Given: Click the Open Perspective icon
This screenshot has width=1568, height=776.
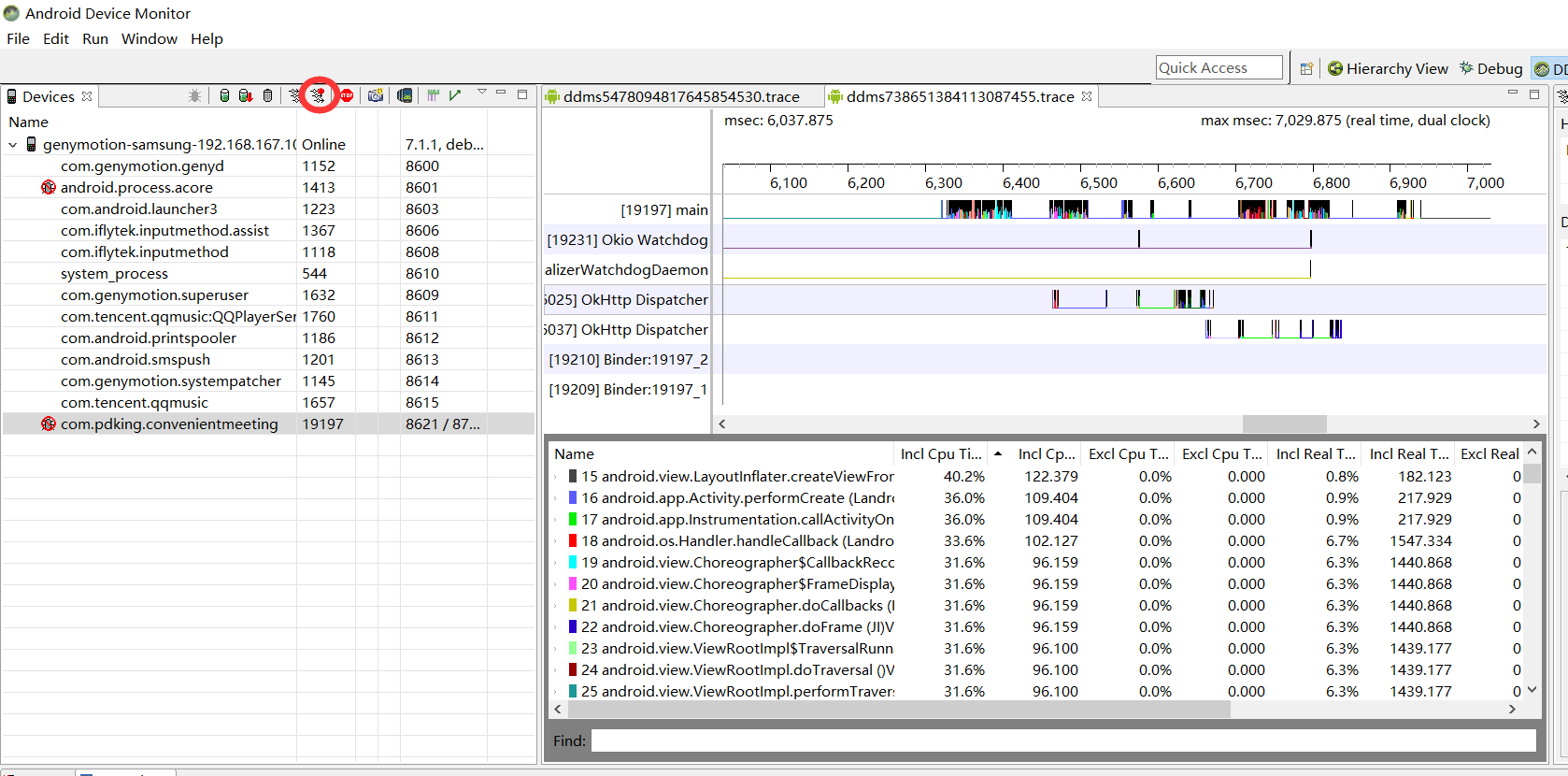Looking at the screenshot, I should [1307, 68].
